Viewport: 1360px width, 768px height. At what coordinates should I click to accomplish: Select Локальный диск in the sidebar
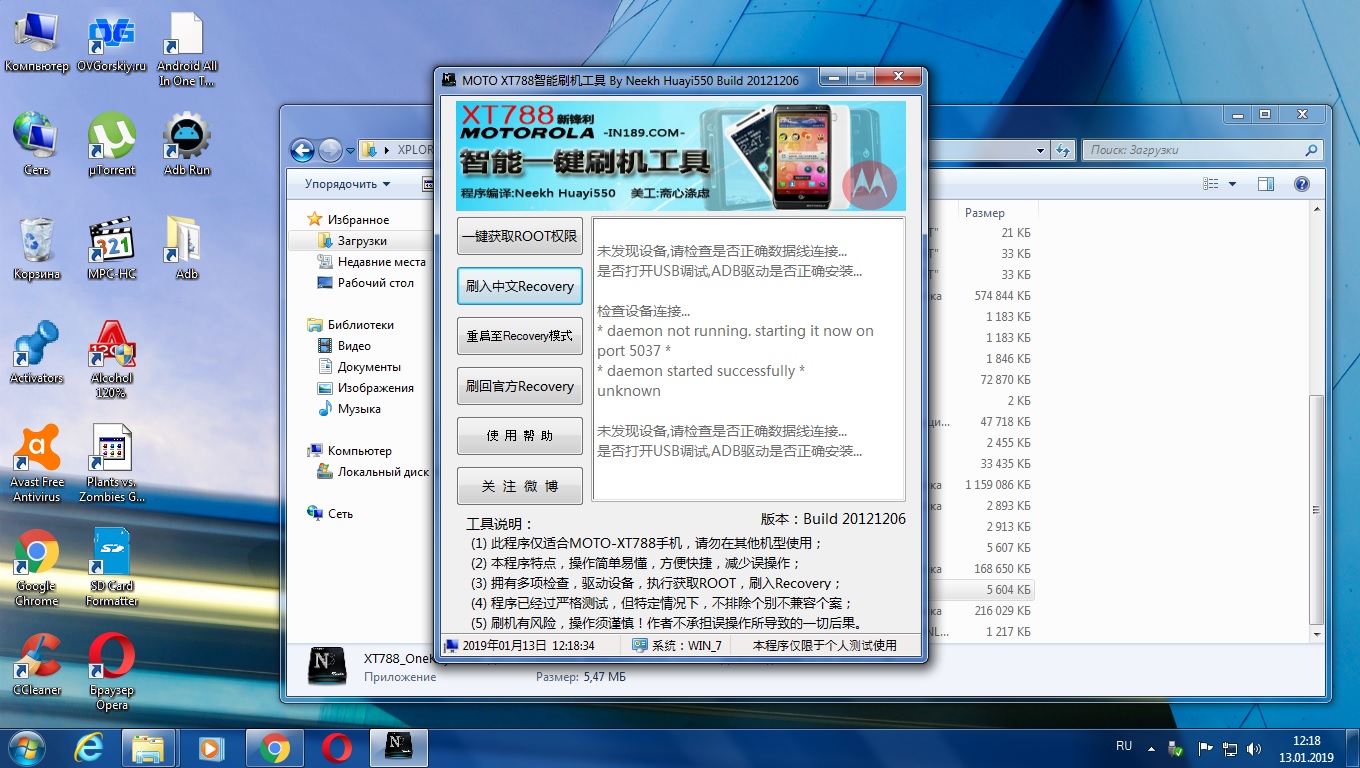(x=373, y=472)
